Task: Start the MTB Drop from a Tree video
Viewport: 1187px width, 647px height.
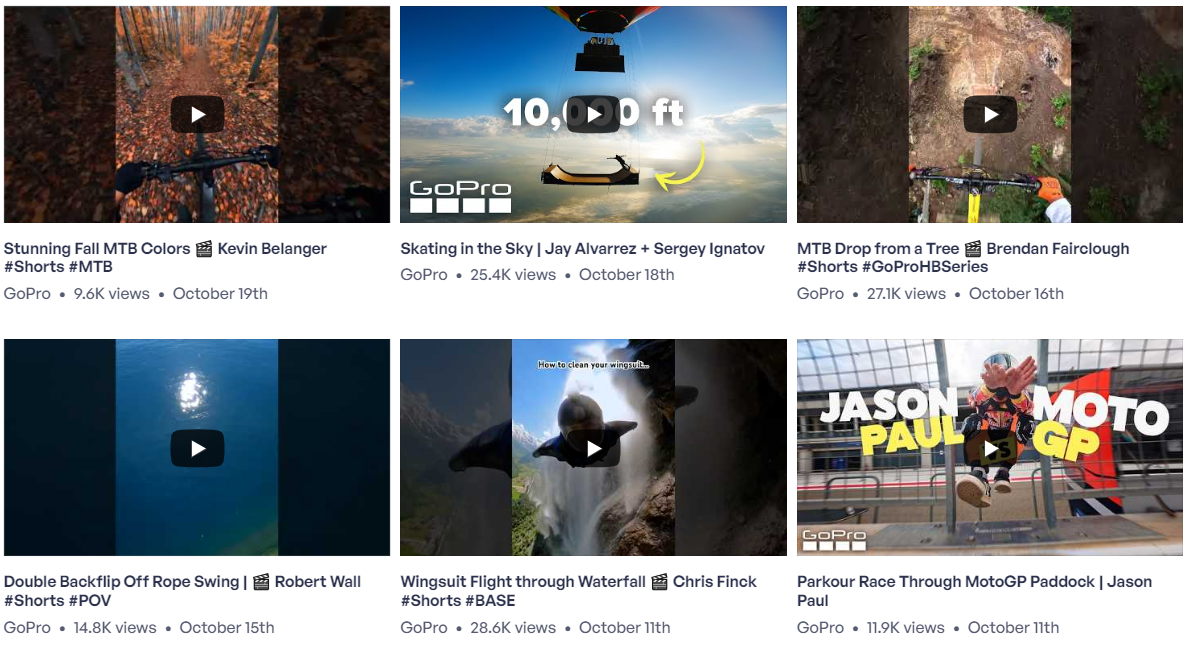Action: (x=990, y=115)
